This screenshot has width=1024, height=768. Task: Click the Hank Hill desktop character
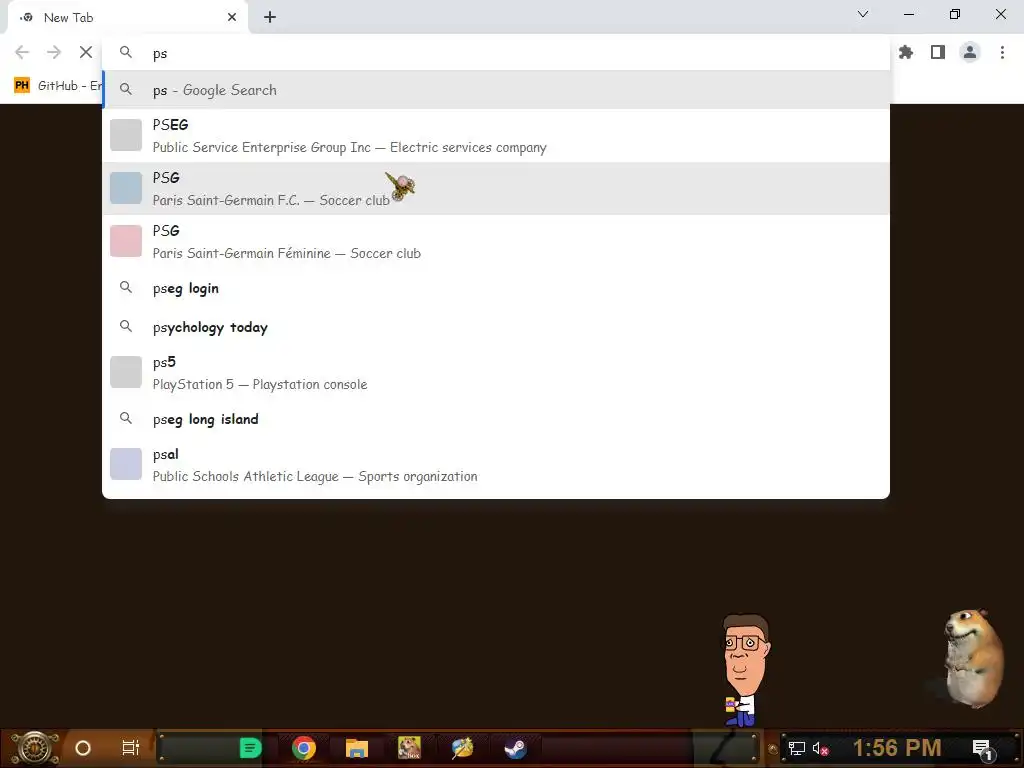746,670
